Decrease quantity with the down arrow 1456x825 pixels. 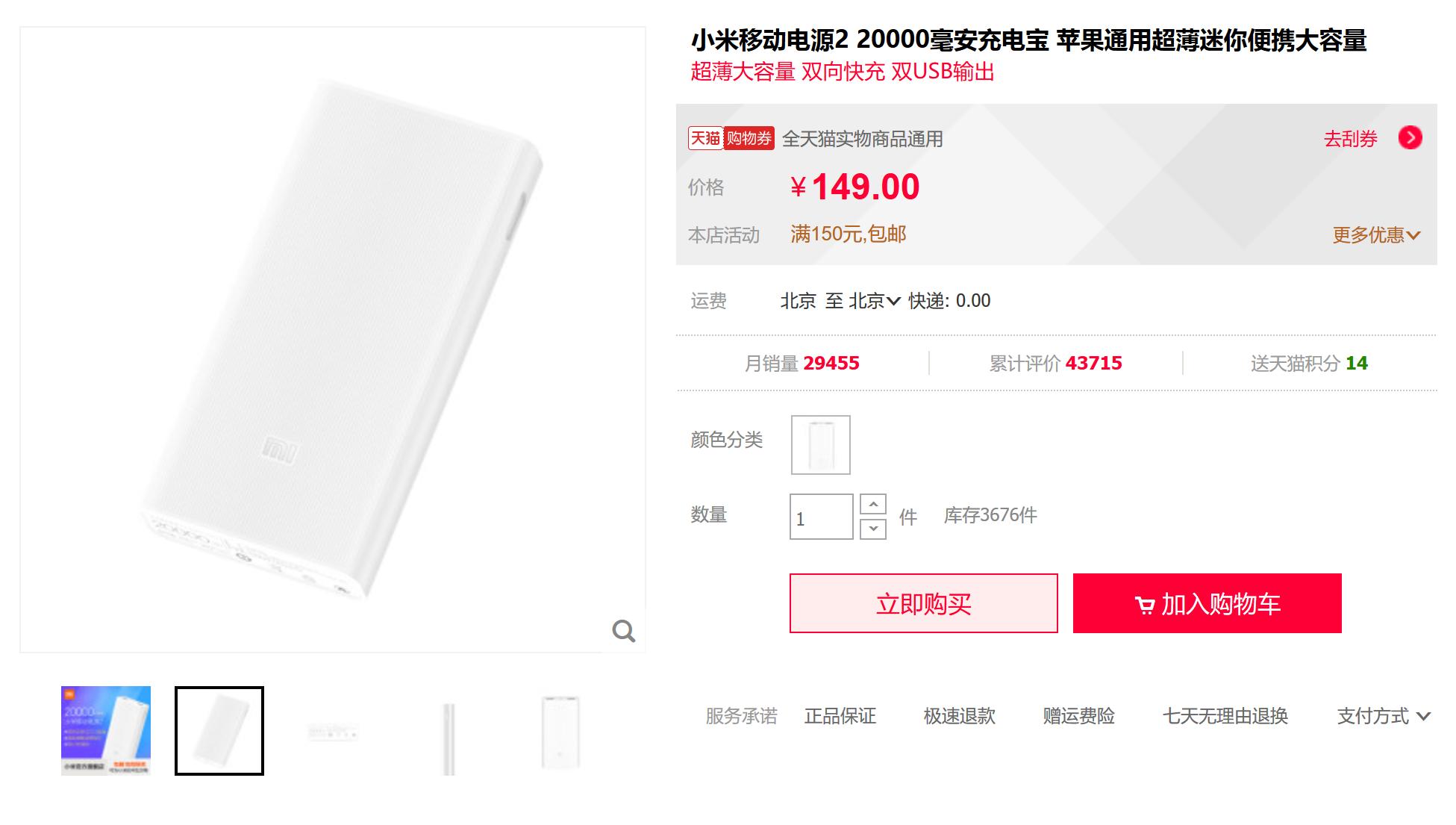click(873, 529)
